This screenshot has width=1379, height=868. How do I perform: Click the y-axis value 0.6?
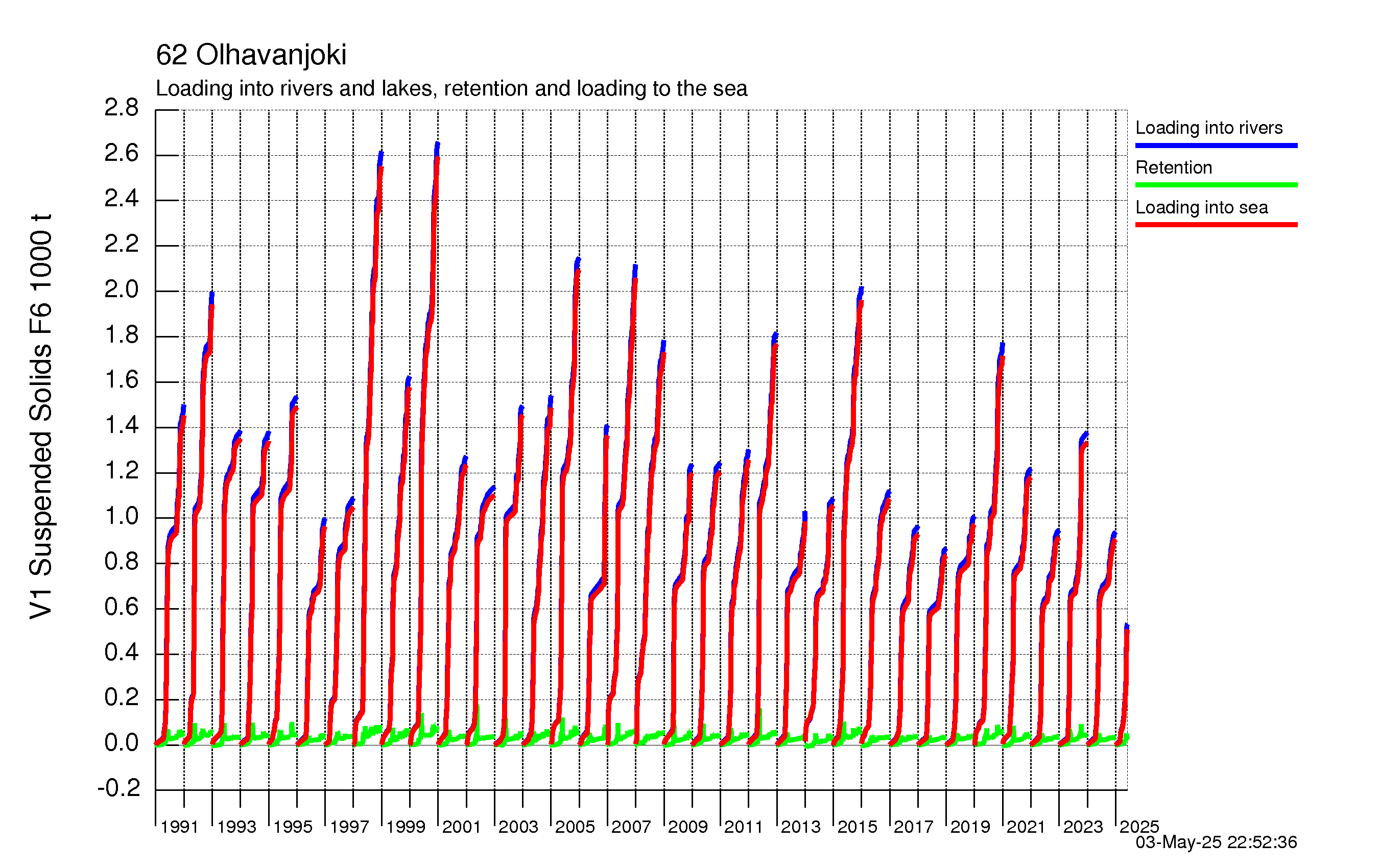click(122, 607)
